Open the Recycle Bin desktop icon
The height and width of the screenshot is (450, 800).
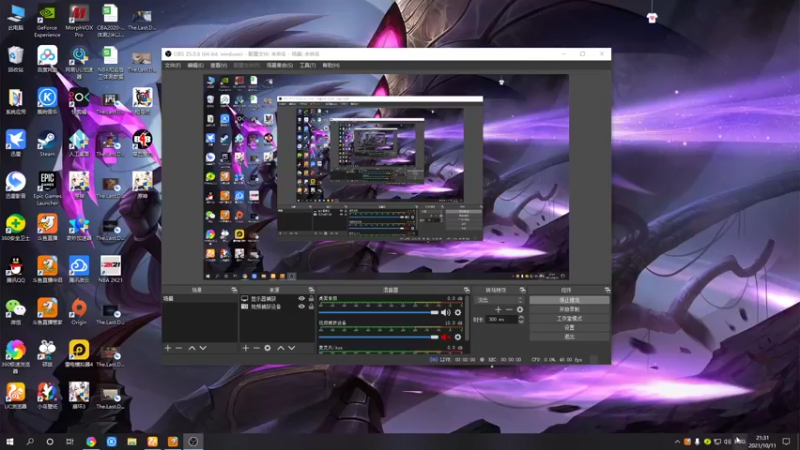16,59
